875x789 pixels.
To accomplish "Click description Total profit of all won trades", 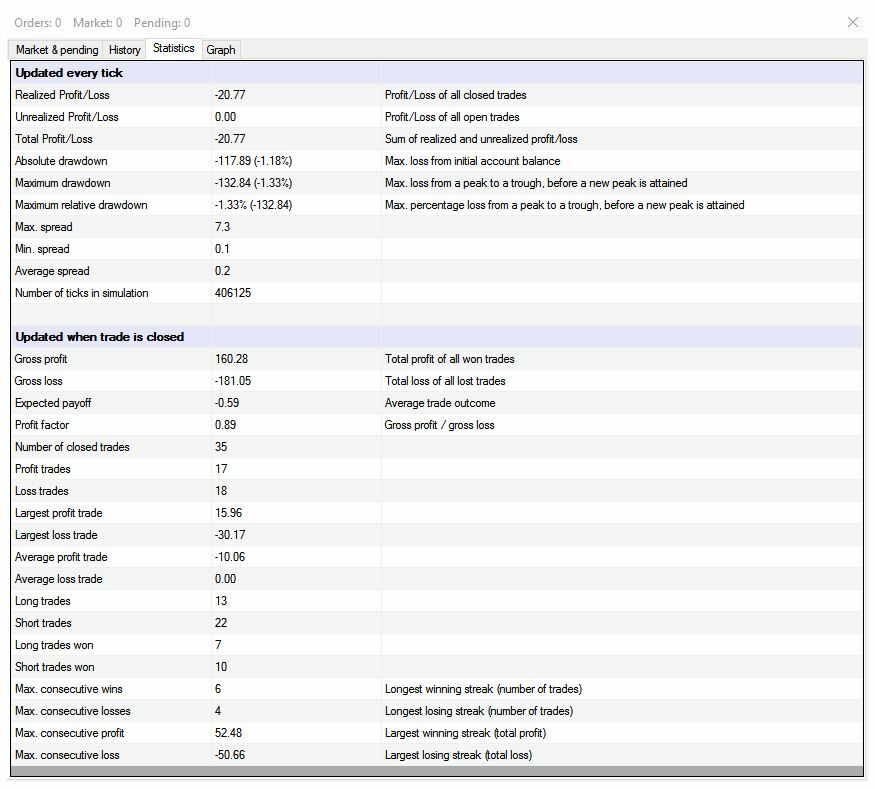I will [x=450, y=359].
